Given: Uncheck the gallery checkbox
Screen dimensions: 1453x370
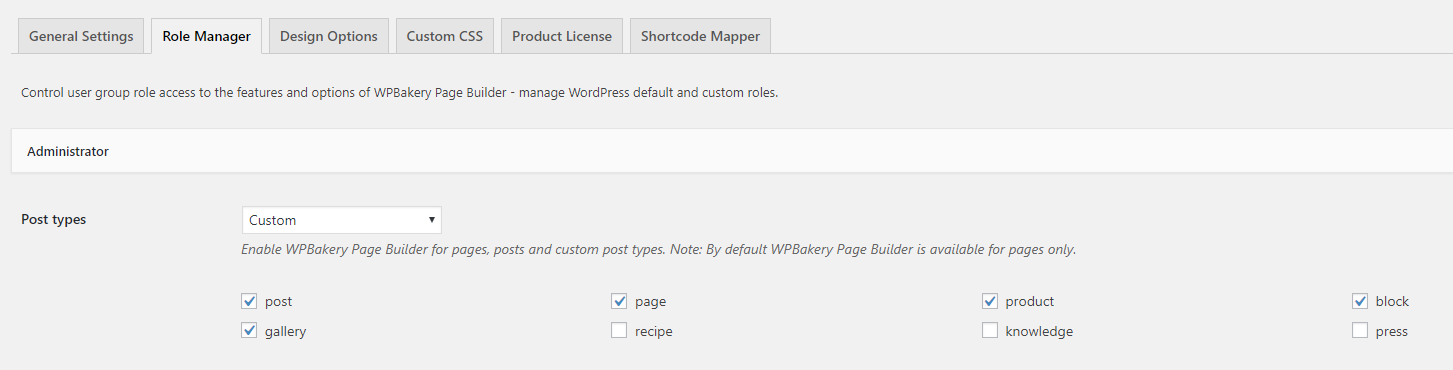Looking at the screenshot, I should 249,331.
